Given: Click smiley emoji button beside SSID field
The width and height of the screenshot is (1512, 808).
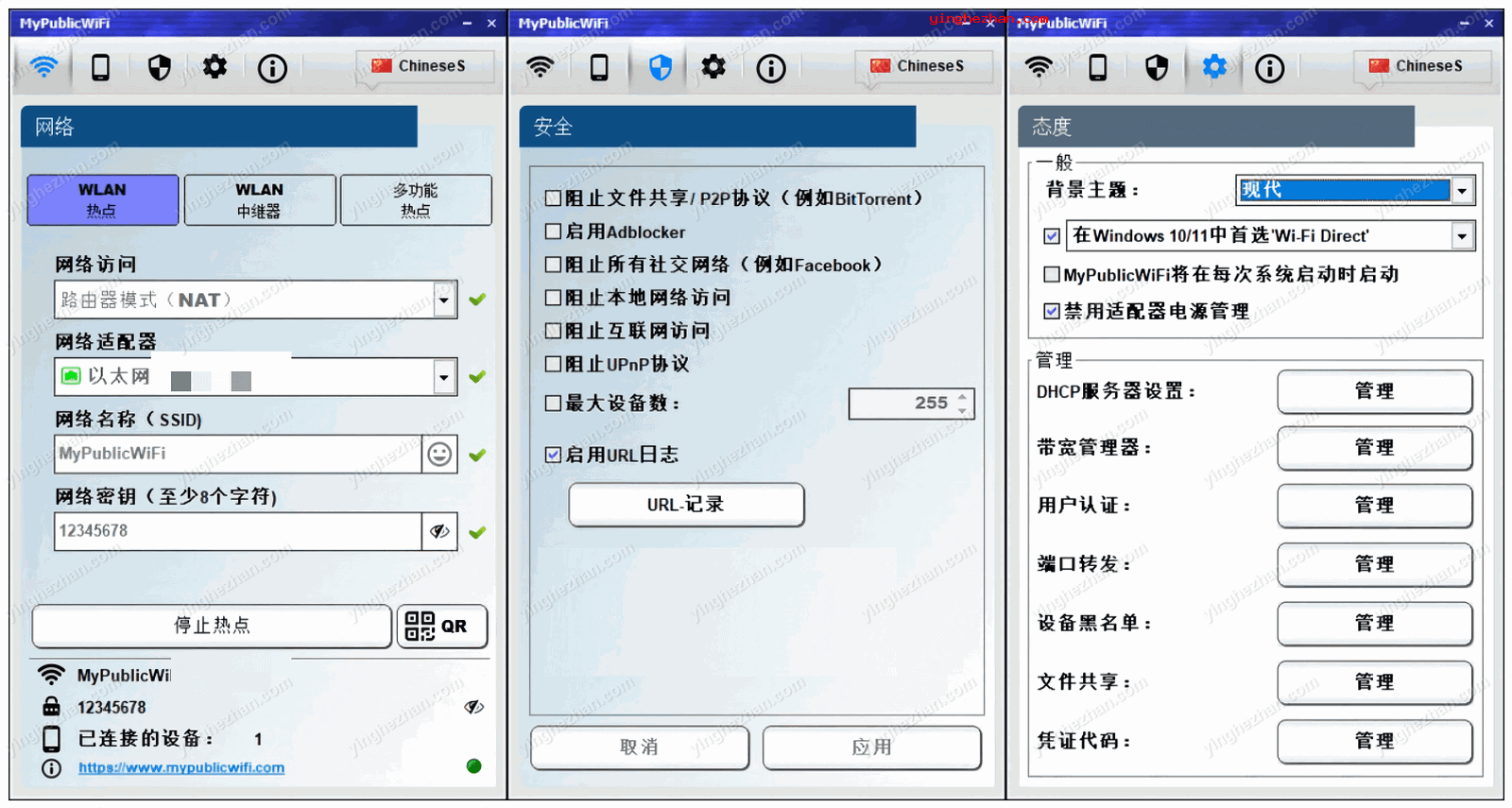Looking at the screenshot, I should point(439,455).
